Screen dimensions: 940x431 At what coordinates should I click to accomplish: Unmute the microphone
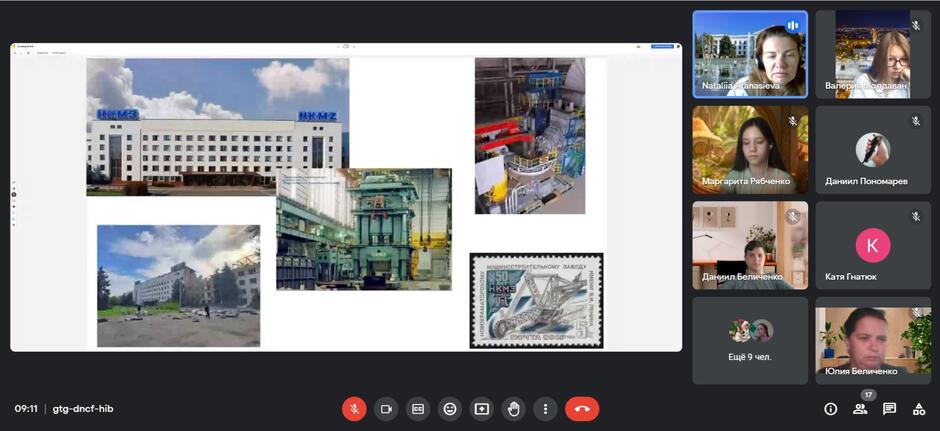[x=354, y=409]
